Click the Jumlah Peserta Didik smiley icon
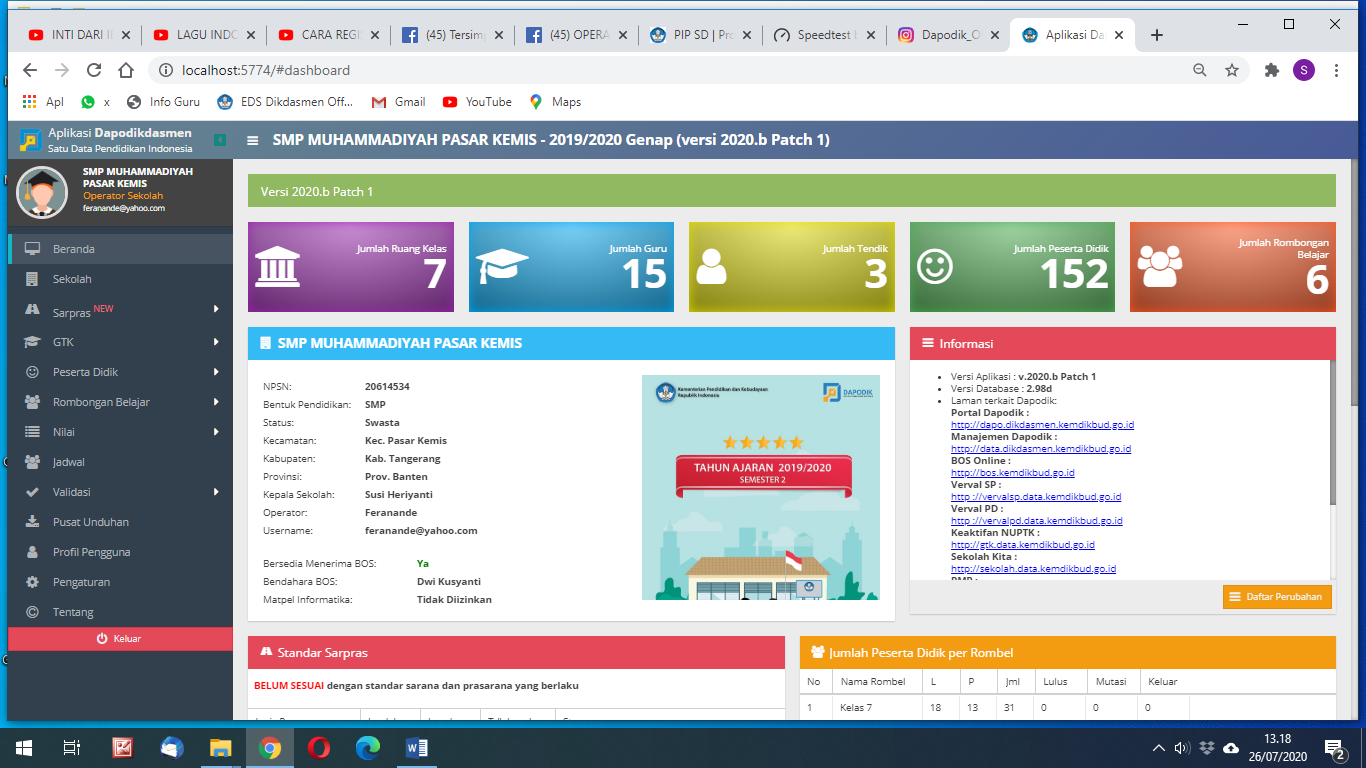Image resolution: width=1366 pixels, height=768 pixels. 935,267
